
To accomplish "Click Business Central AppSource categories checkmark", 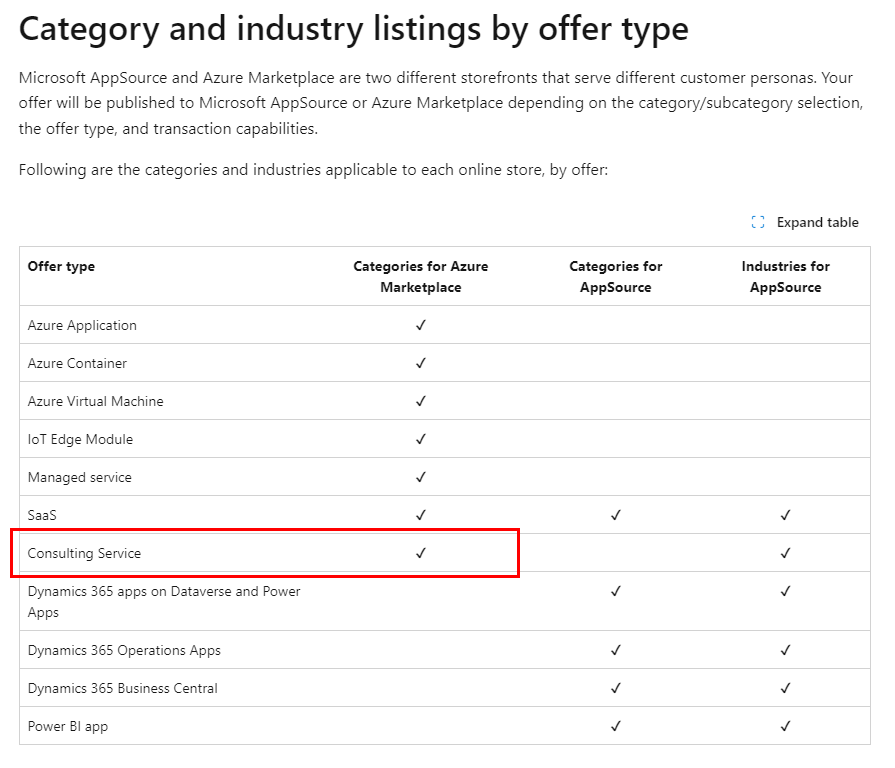I will [x=615, y=688].
